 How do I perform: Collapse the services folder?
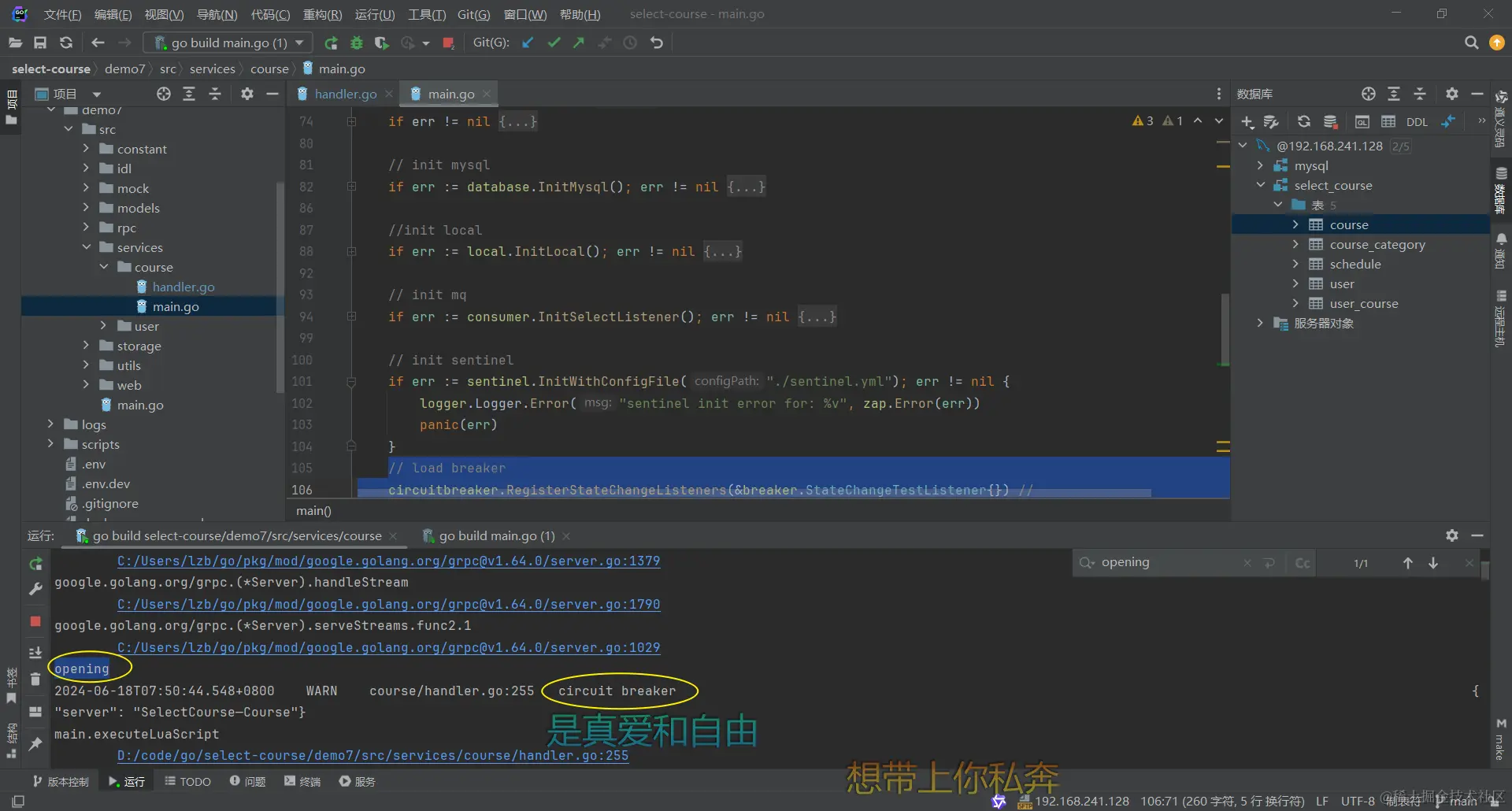point(87,247)
